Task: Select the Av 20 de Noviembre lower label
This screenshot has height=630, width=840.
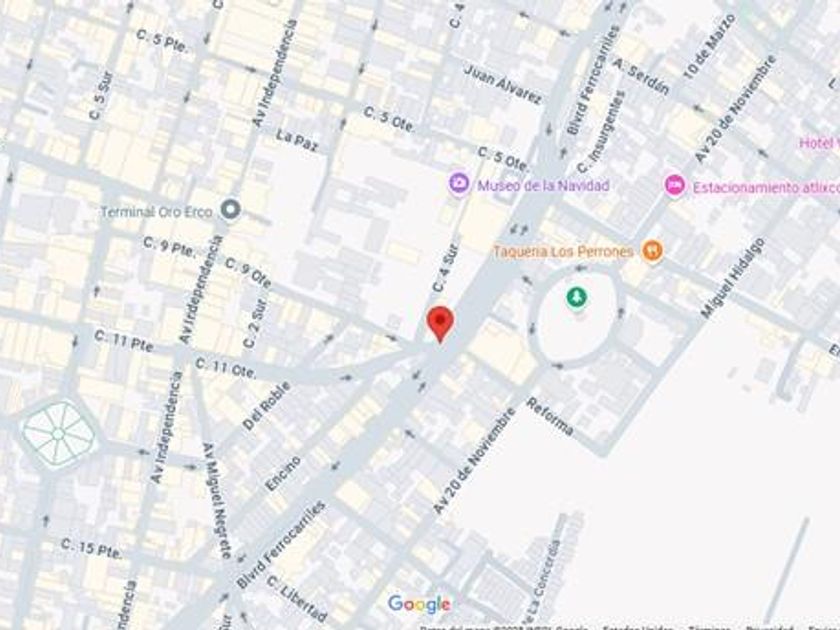Action: (x=474, y=461)
